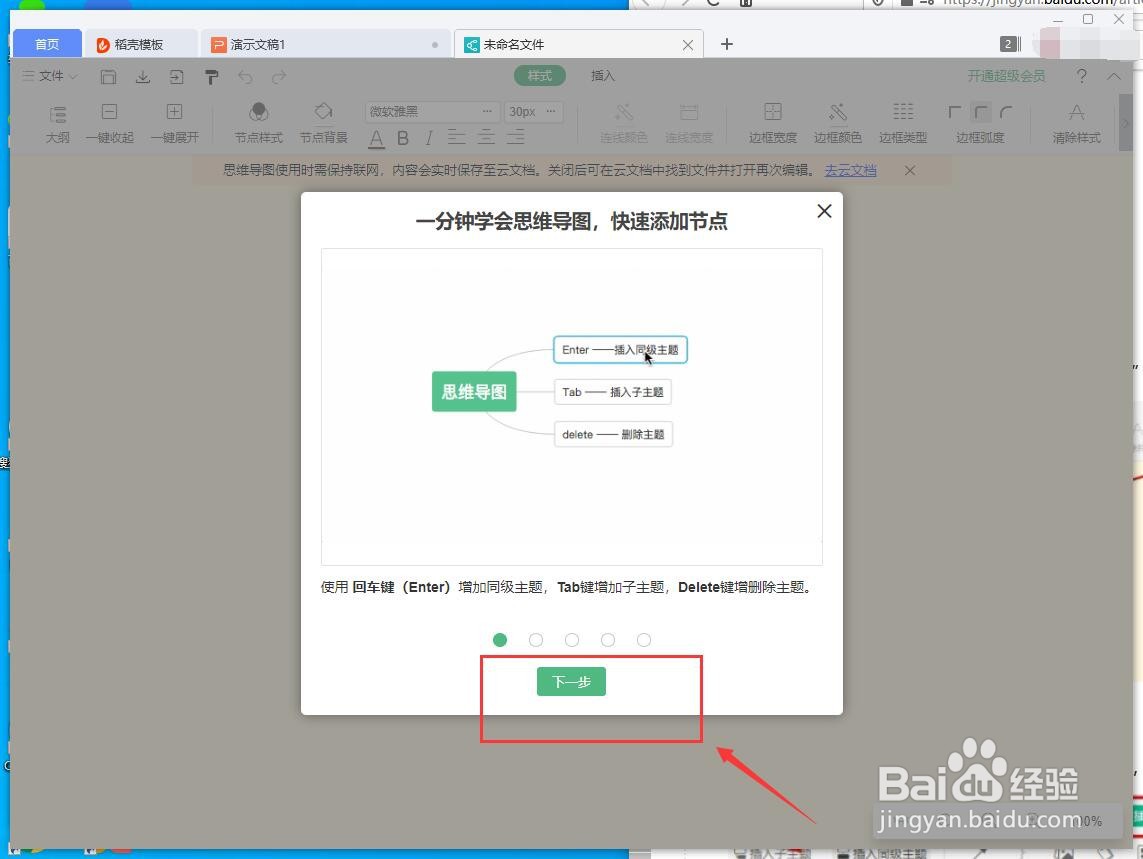Collapse the ribbon with the chevron
Screen dimensions: 1143x859
(1114, 76)
